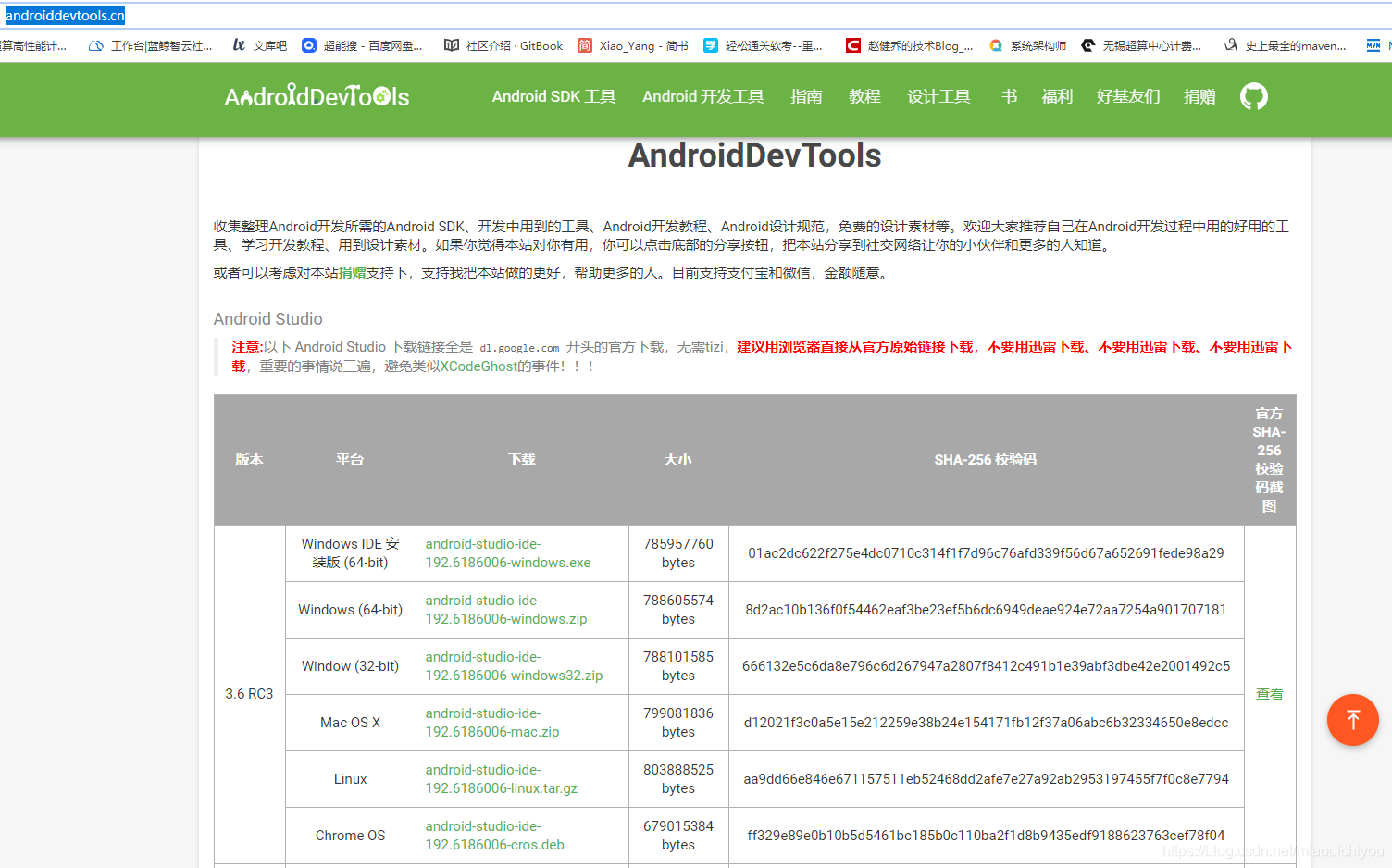Image resolution: width=1392 pixels, height=868 pixels.
Task: Click the Window (32-bit) platform cell
Action: click(350, 666)
